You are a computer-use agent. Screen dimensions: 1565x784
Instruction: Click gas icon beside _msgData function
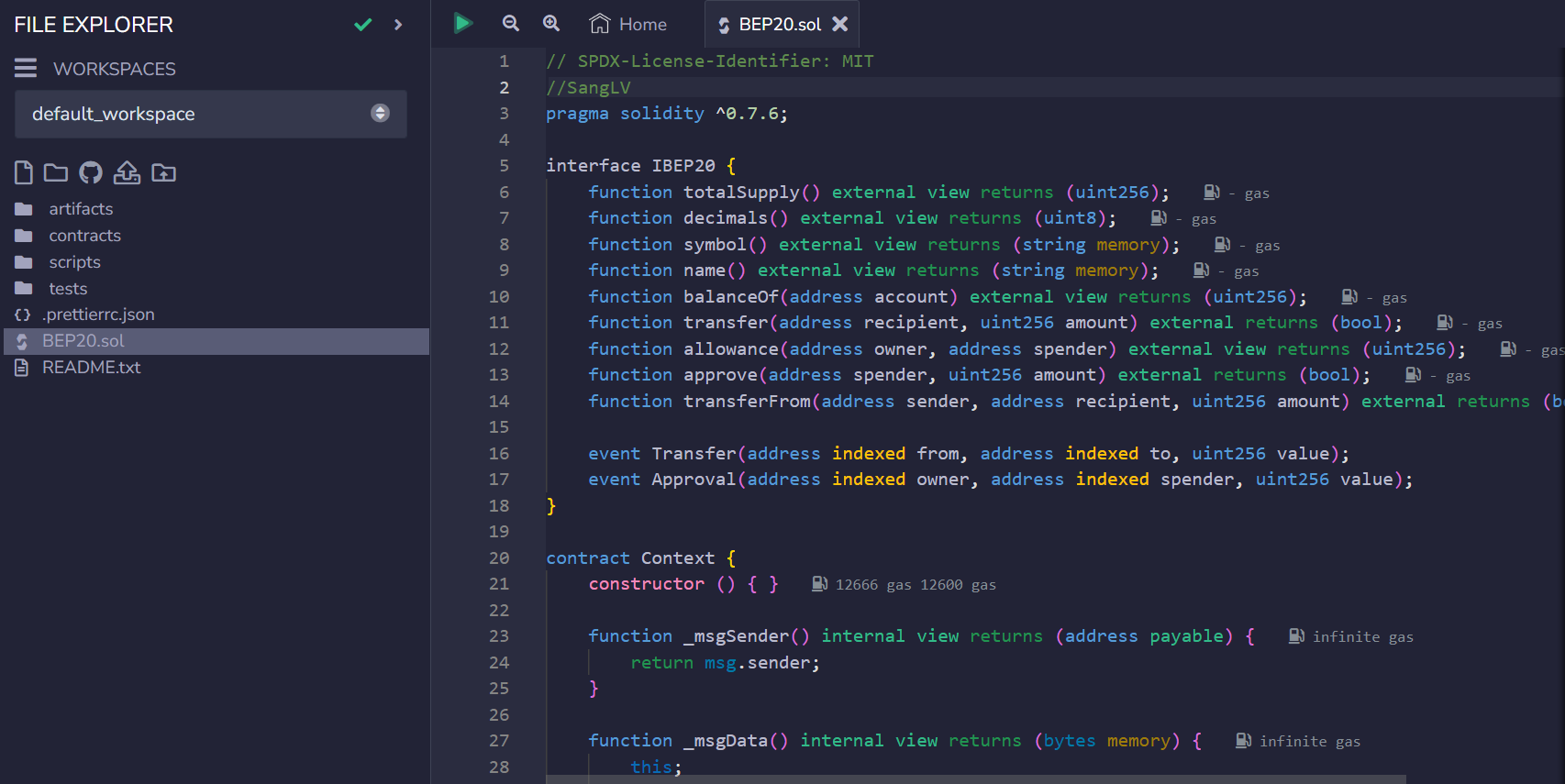(1243, 741)
